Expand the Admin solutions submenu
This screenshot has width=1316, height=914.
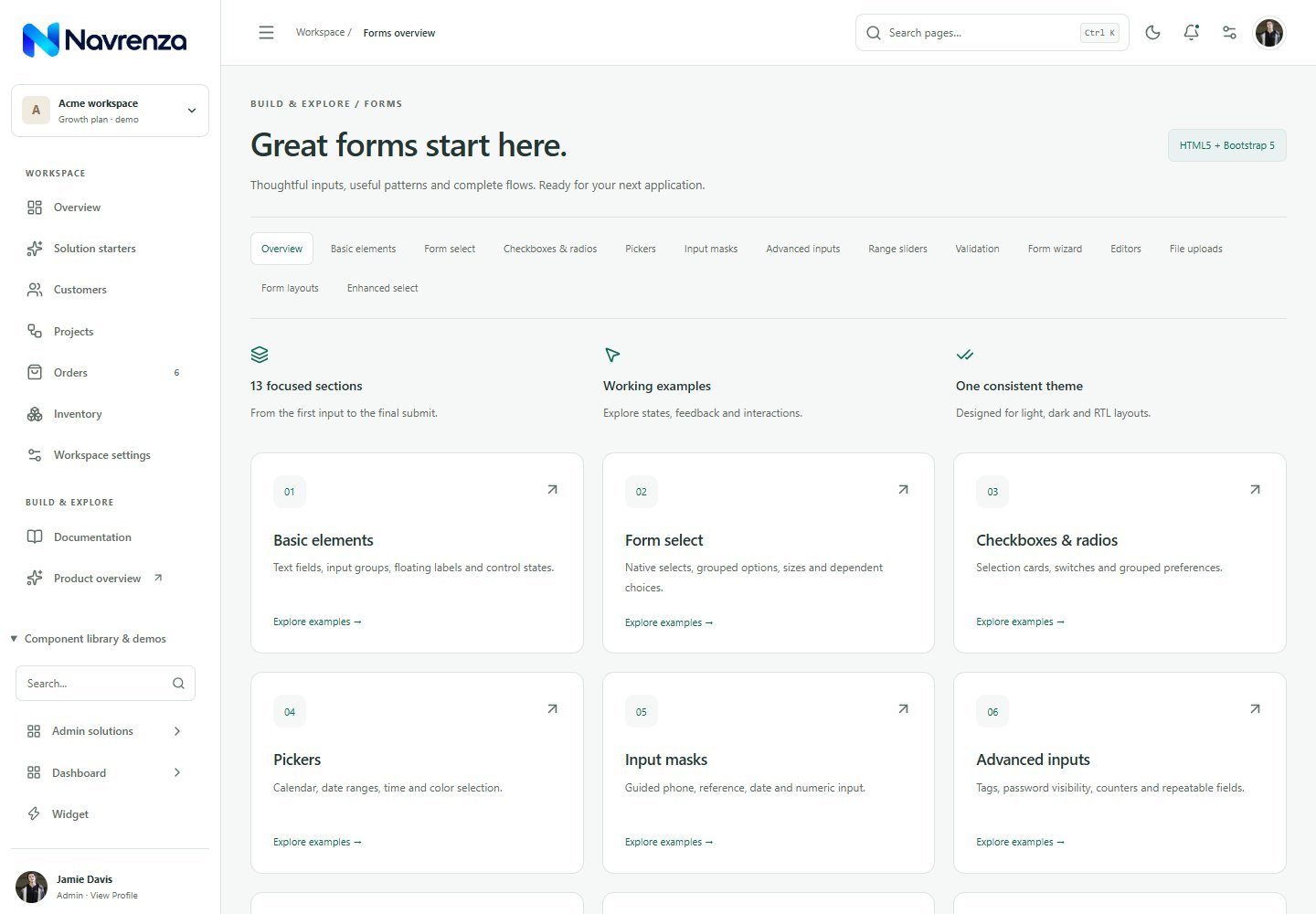pos(104,731)
